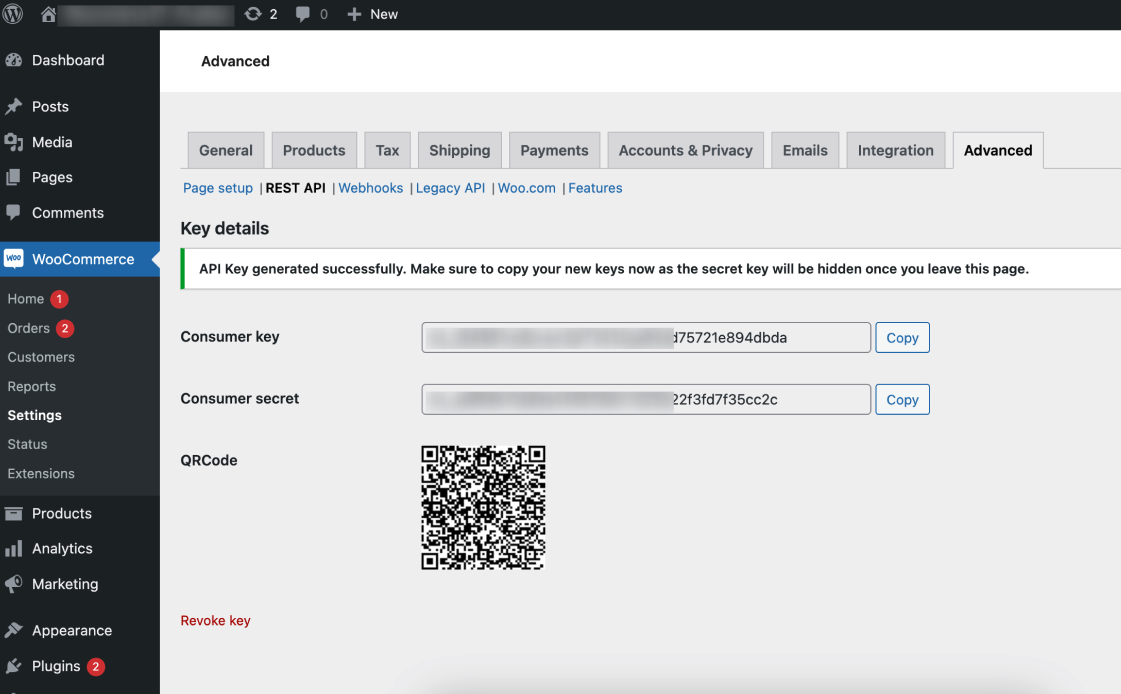Click the Plugins plug icon
Viewport: 1121px width, 694px height.
tap(14, 666)
